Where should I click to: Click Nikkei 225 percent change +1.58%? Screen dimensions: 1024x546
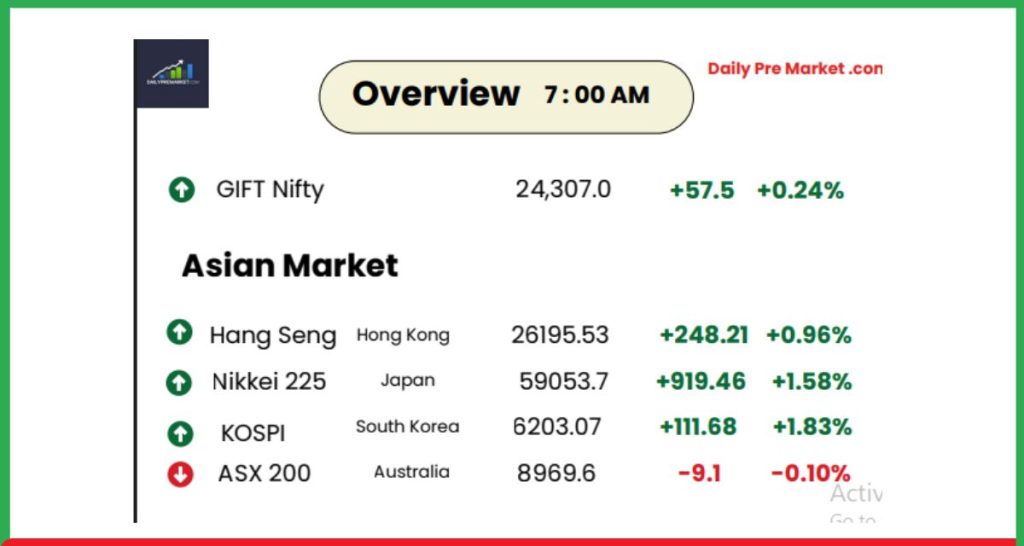811,381
